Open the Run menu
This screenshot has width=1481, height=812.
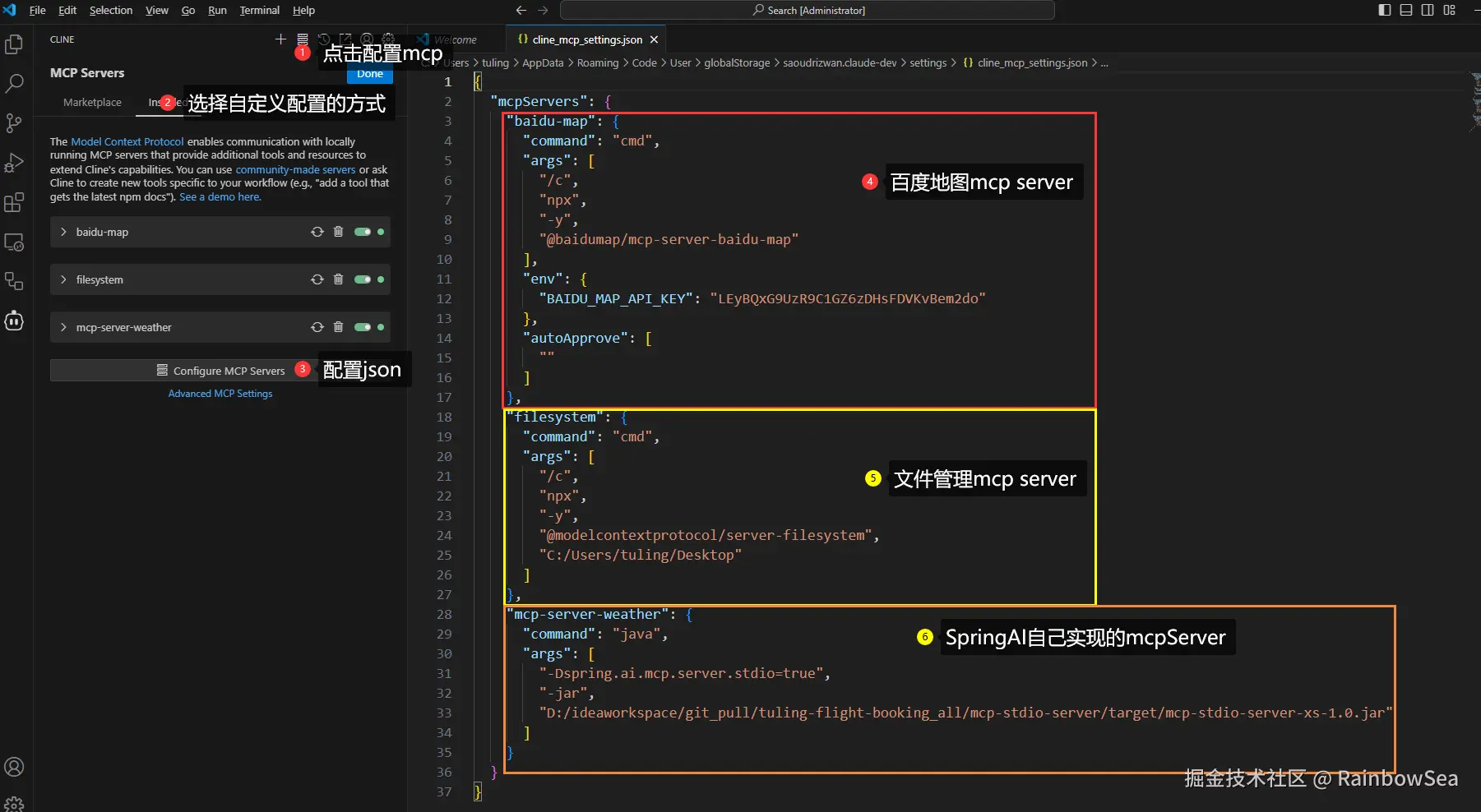tap(217, 10)
